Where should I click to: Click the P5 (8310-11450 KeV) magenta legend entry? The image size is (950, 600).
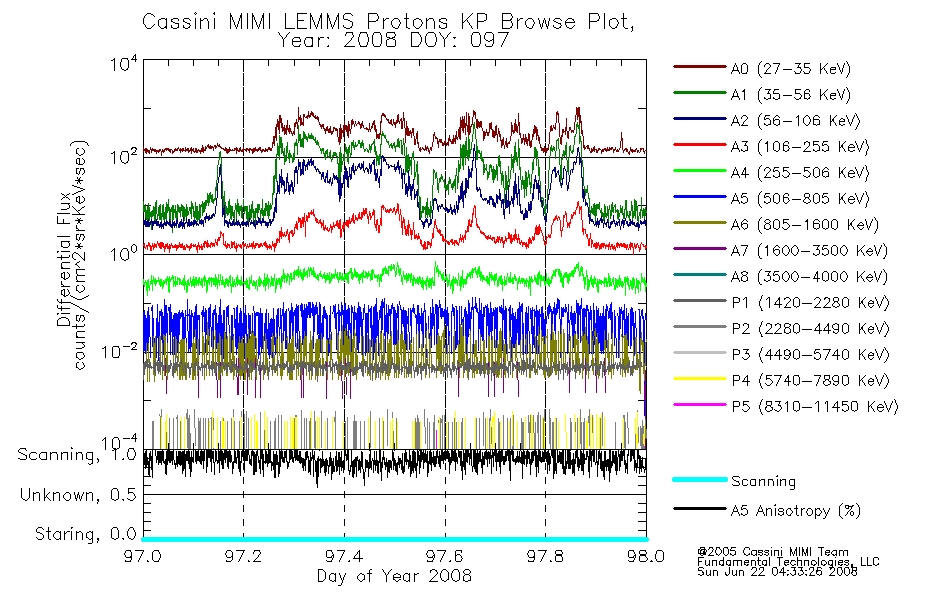(x=786, y=406)
